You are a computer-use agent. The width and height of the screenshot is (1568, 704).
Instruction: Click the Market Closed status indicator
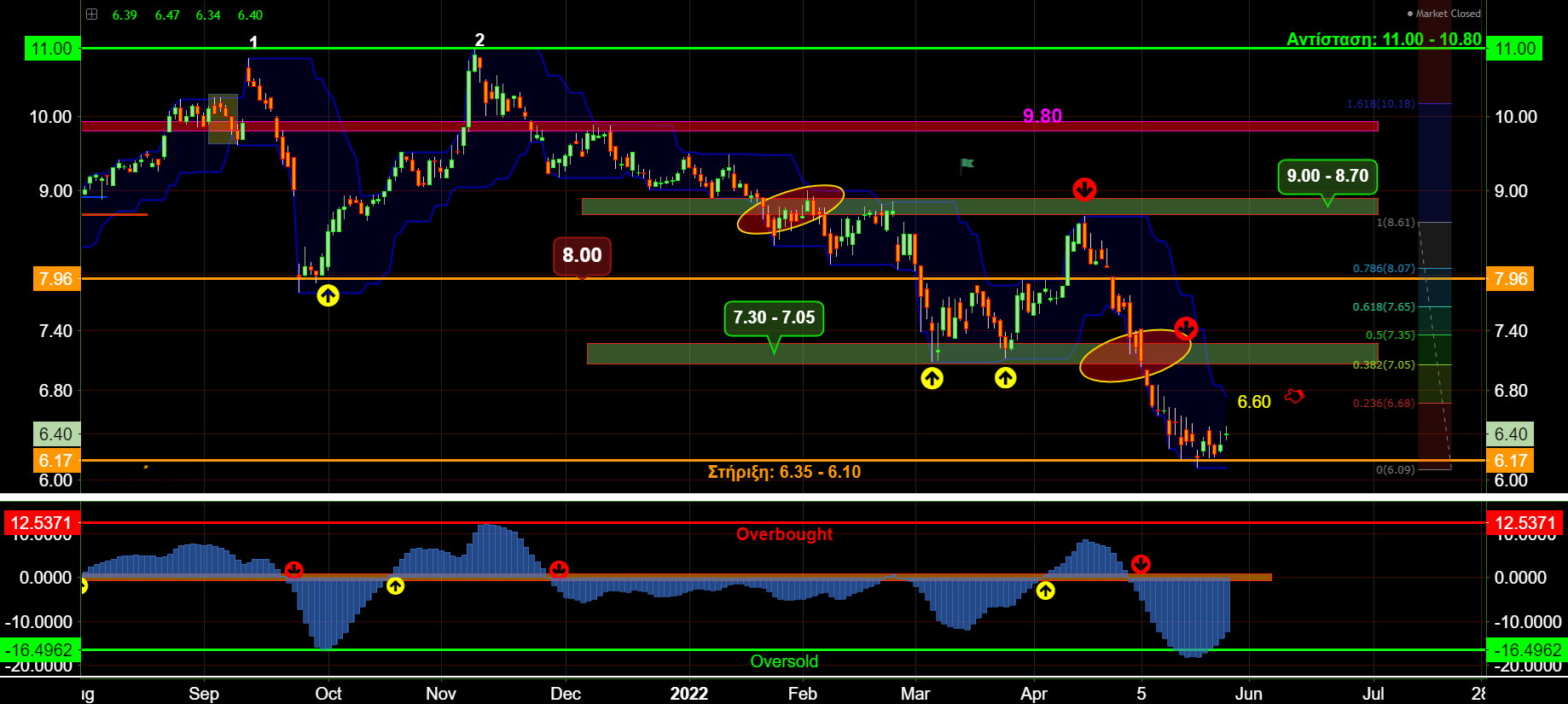[x=1443, y=14]
